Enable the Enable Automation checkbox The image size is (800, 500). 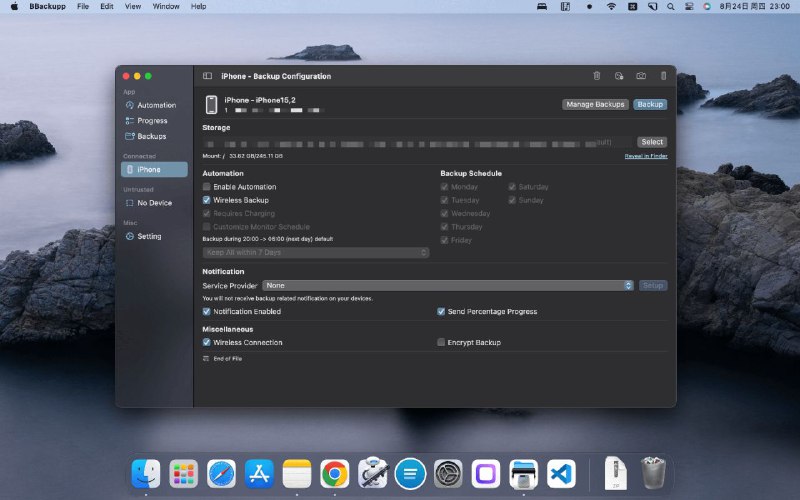pos(207,187)
